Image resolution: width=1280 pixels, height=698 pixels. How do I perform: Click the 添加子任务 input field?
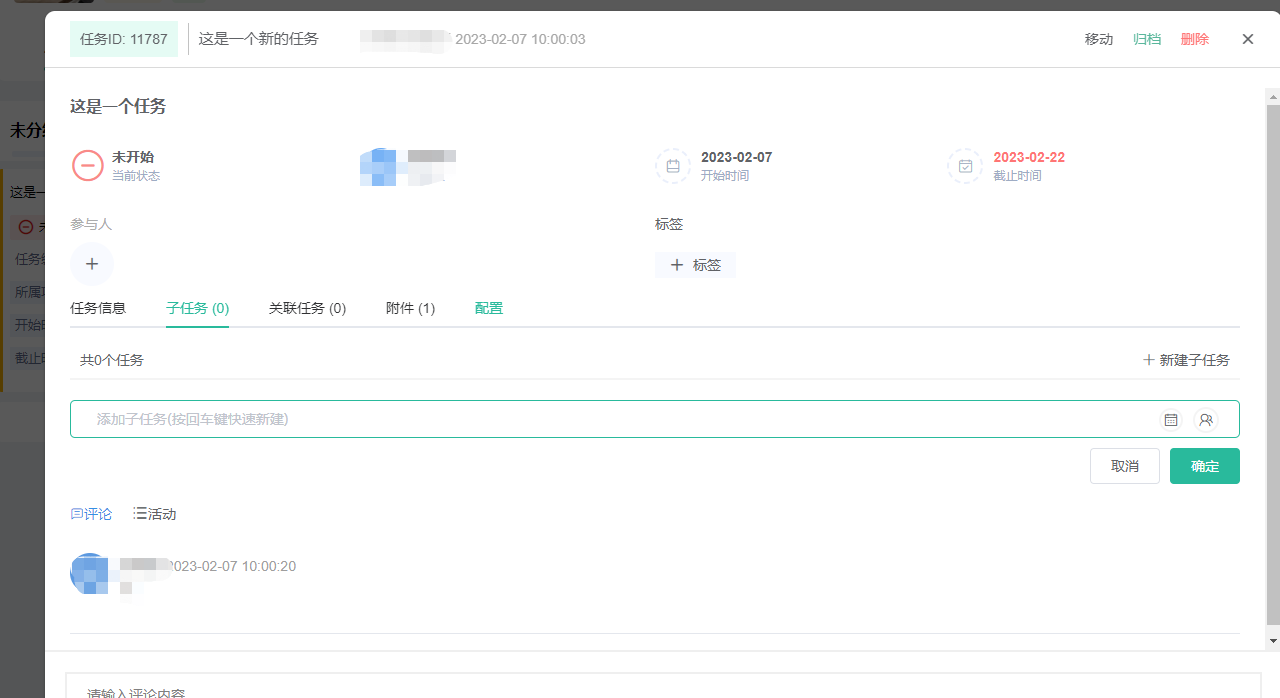pos(600,419)
